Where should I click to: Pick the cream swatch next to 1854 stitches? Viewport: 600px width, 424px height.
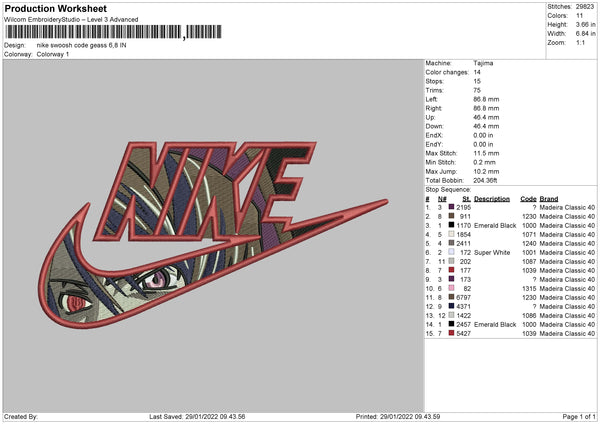point(452,234)
